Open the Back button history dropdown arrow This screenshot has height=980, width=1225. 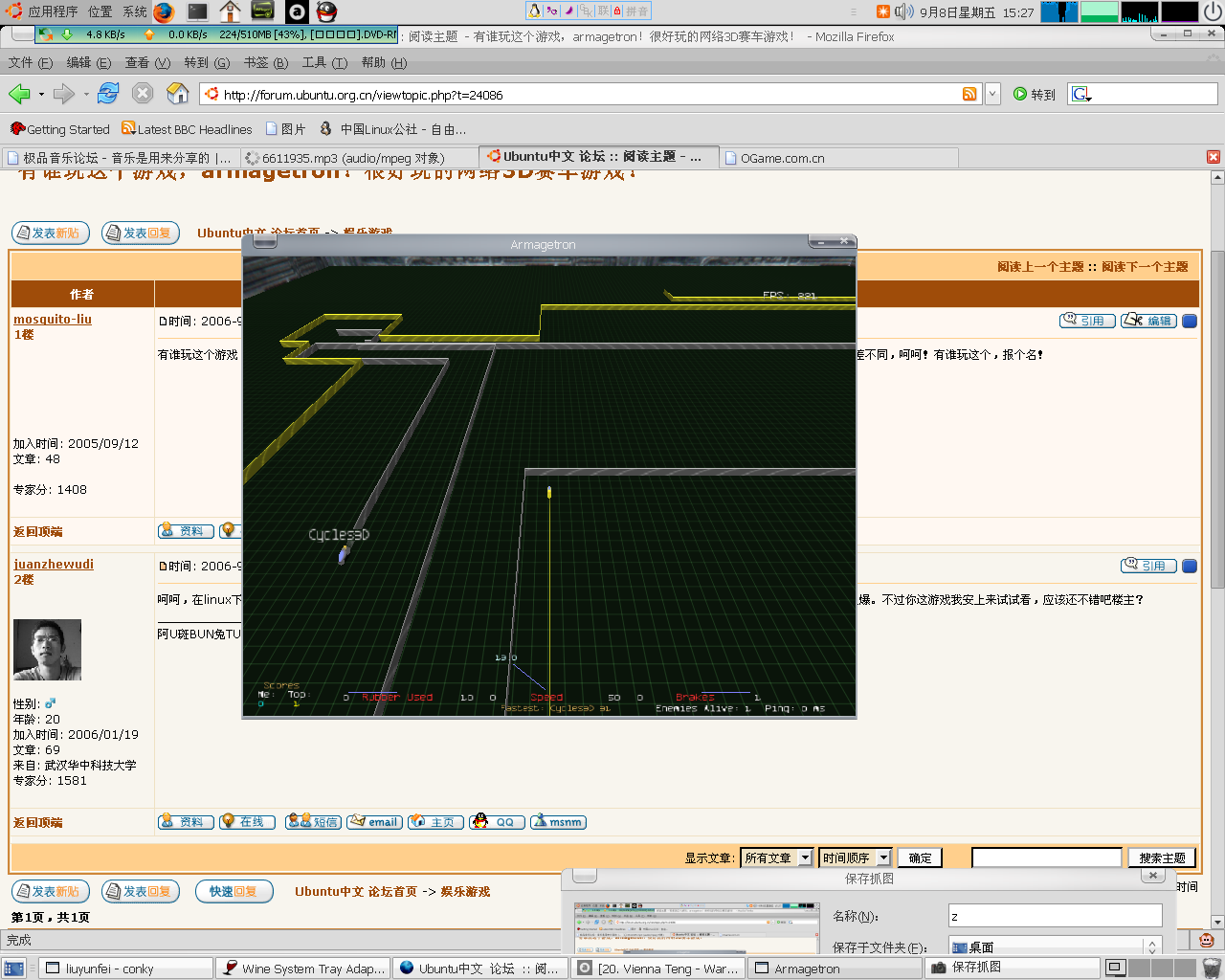pyautogui.click(x=41, y=94)
